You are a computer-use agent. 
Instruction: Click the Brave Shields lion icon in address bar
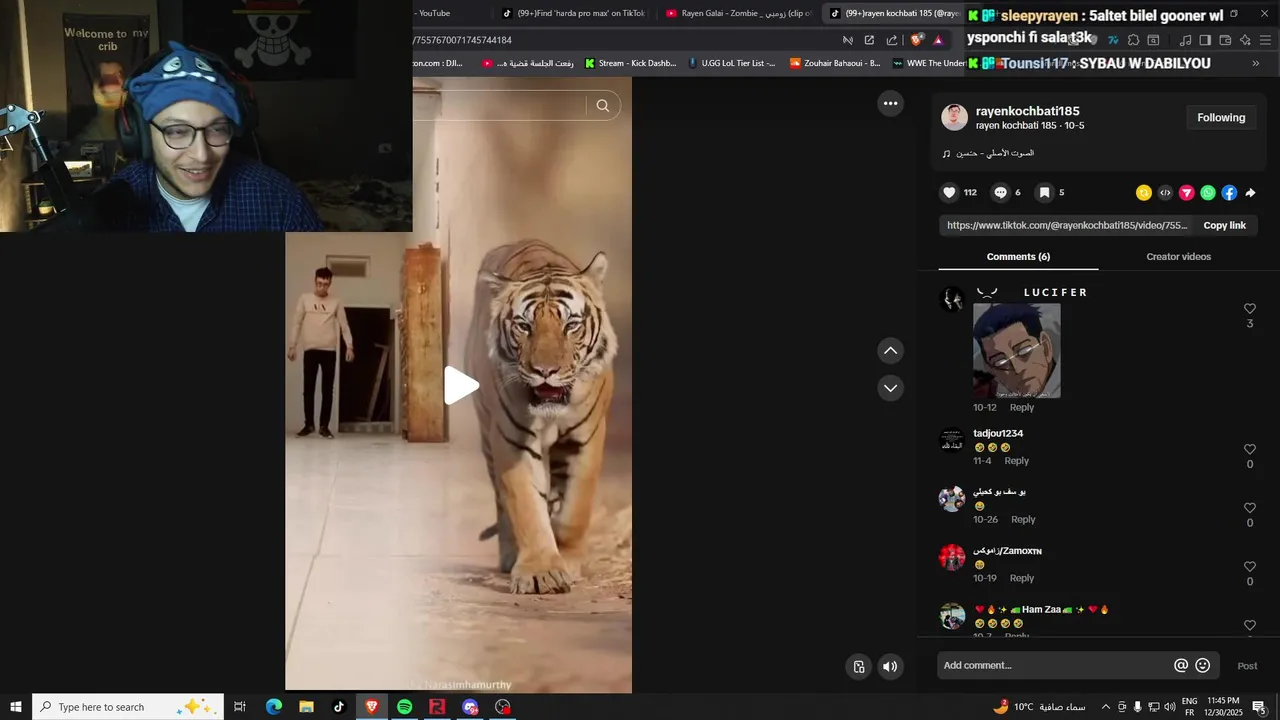[x=917, y=40]
